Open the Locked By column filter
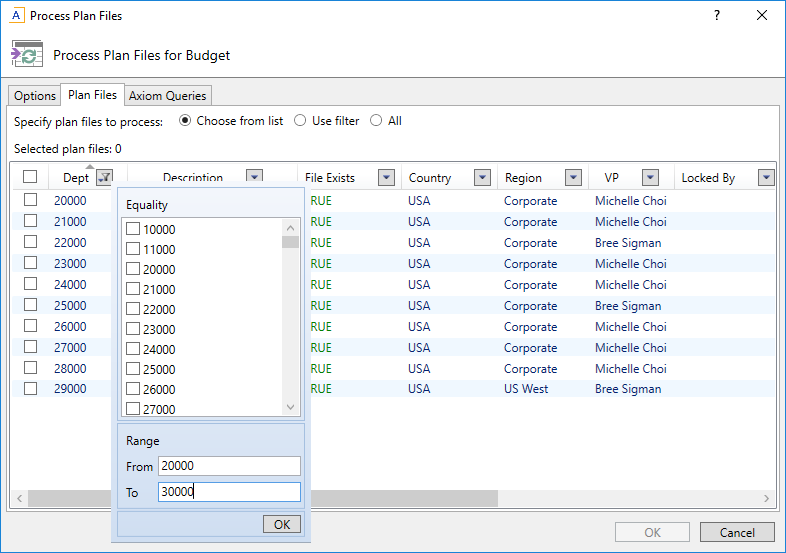Viewport: 786px width, 553px height. pyautogui.click(x=766, y=178)
